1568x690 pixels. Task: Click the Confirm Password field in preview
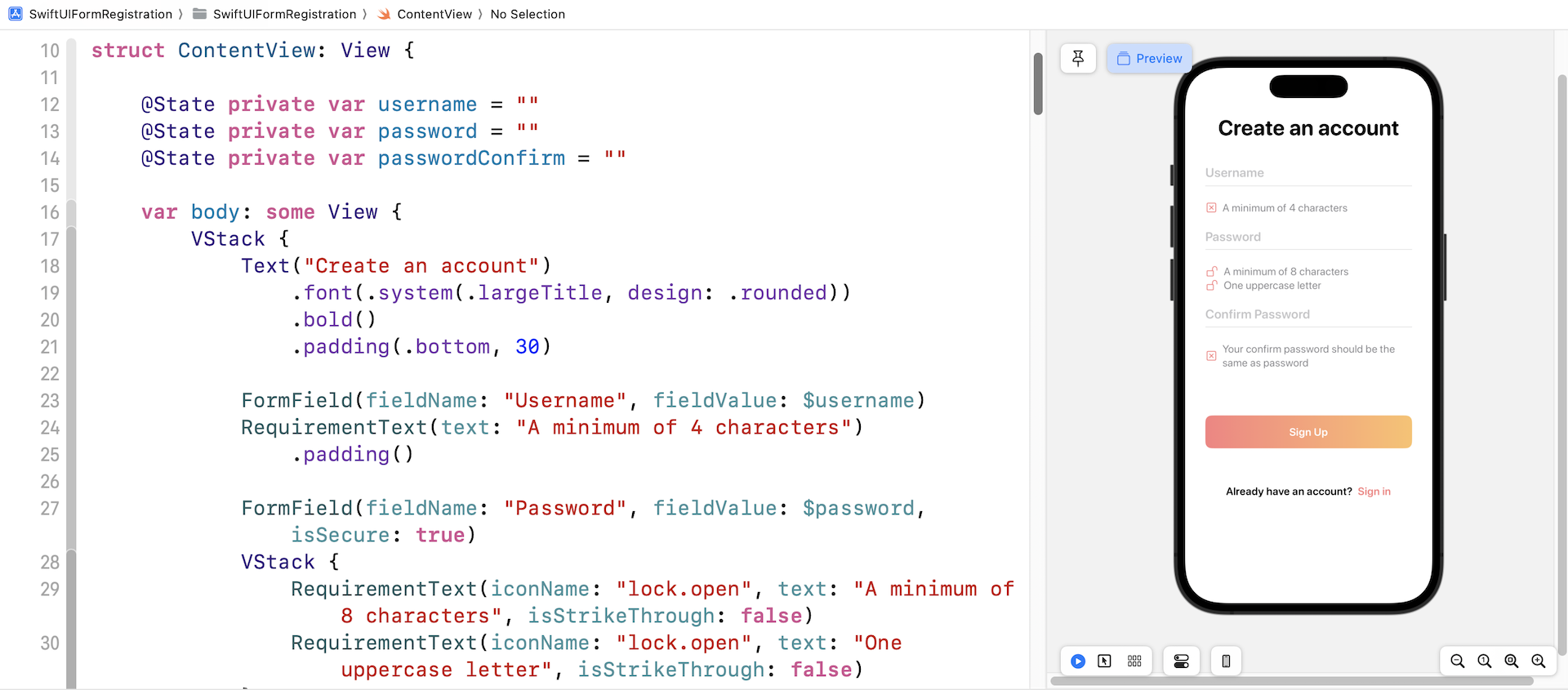point(1308,314)
